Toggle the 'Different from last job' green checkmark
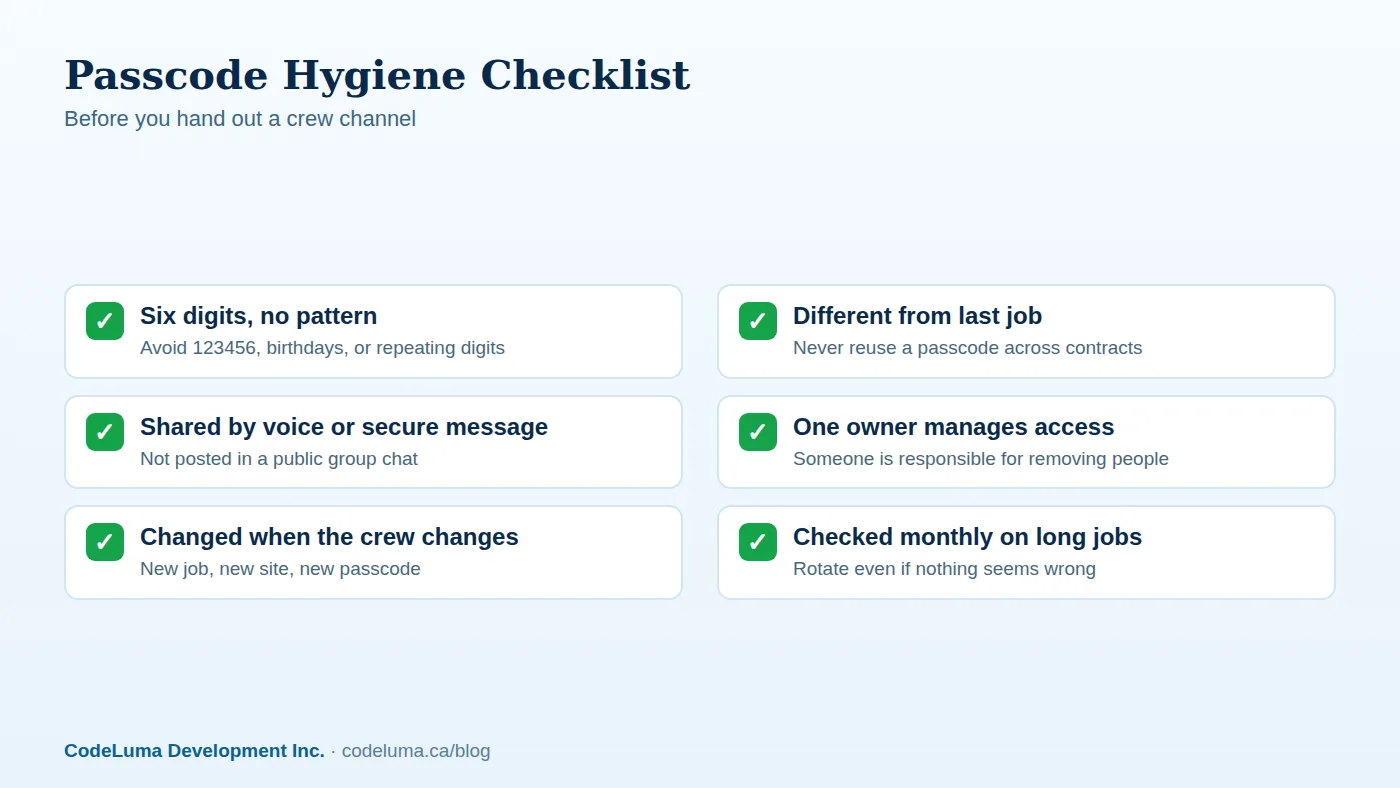The image size is (1400, 788). point(758,321)
